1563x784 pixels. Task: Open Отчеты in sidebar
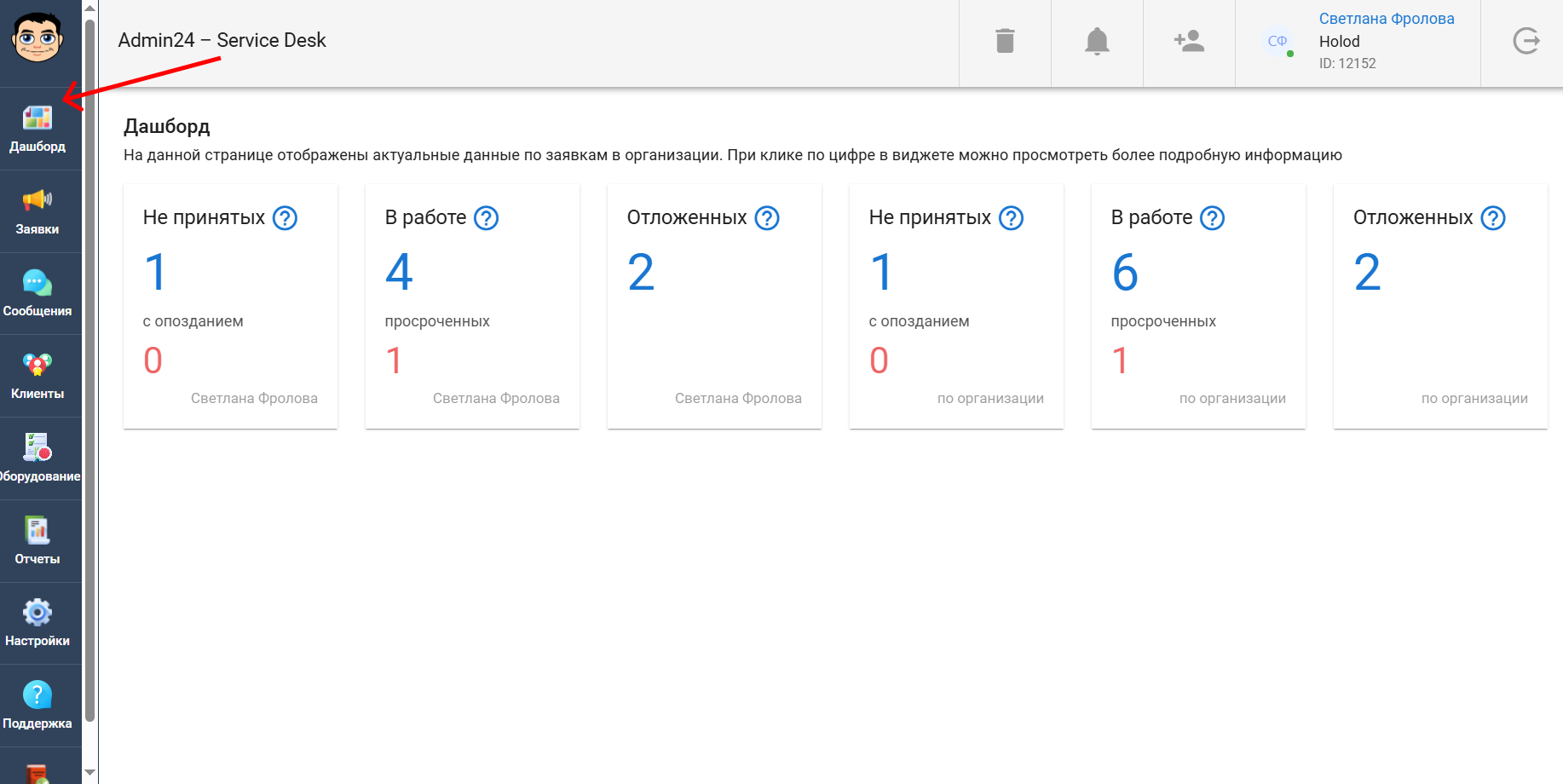tap(37, 541)
